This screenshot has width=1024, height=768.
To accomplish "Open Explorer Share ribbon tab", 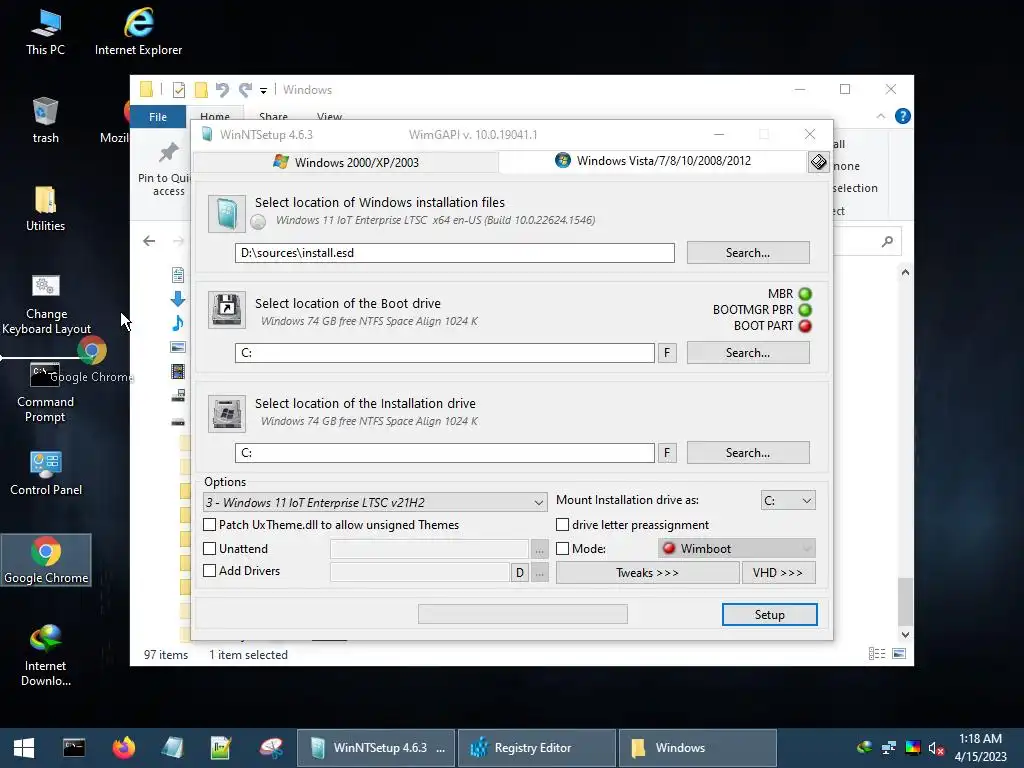I will [x=273, y=116].
